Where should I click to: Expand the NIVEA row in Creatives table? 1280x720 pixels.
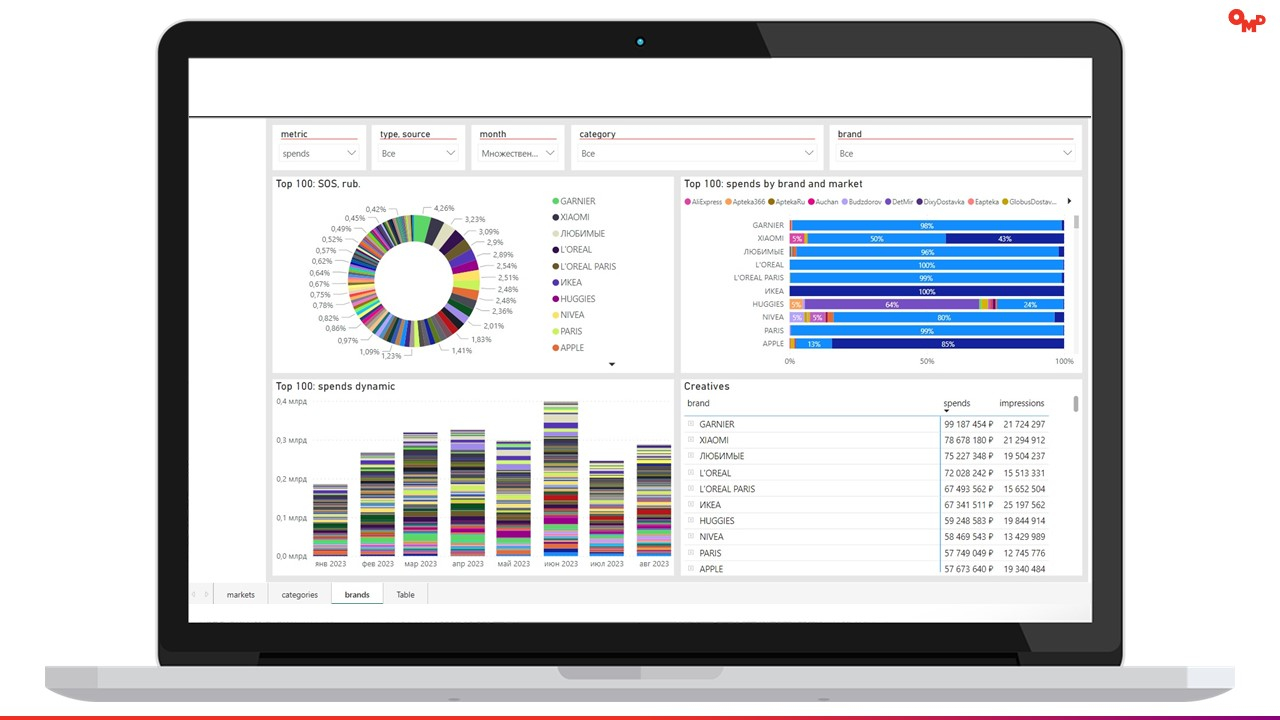[690, 537]
